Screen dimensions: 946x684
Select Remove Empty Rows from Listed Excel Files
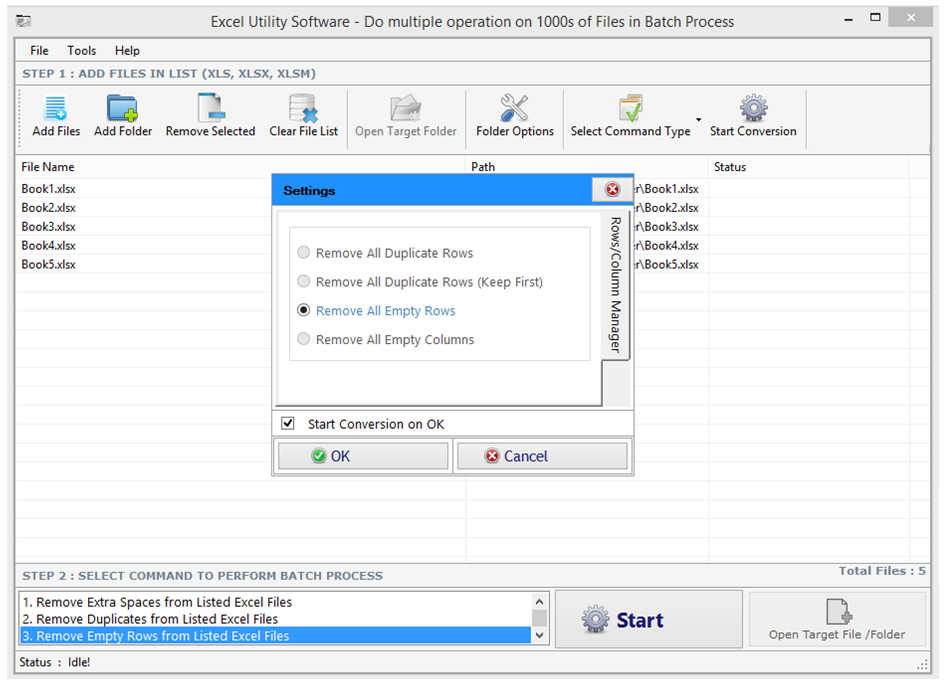coord(276,636)
